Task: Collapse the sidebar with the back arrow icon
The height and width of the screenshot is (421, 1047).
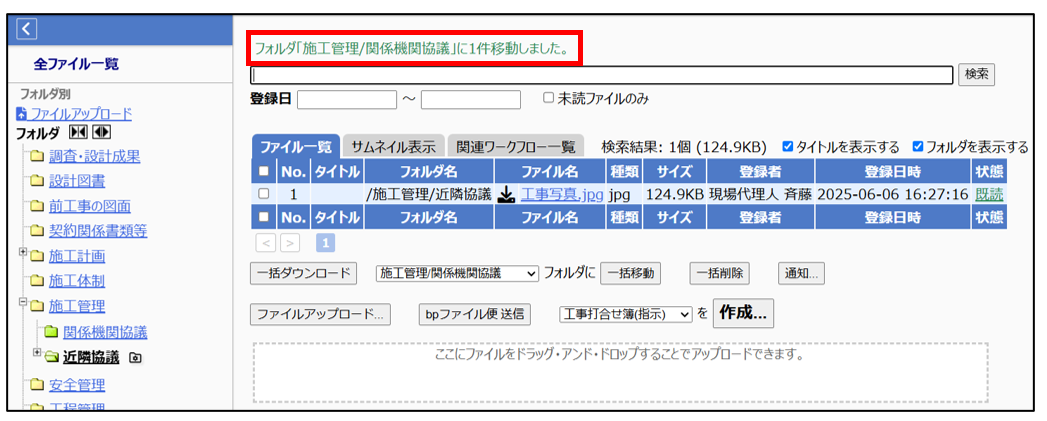Action: (x=27, y=29)
